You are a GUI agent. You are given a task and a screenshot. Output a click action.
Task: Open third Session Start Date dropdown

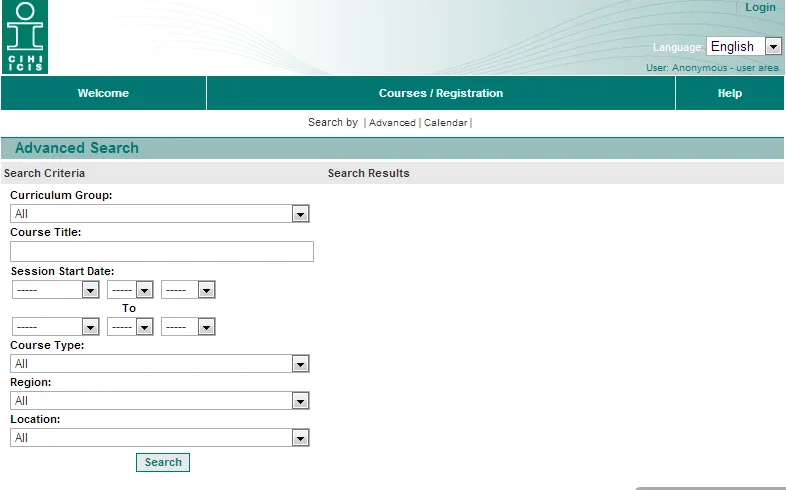(x=188, y=290)
